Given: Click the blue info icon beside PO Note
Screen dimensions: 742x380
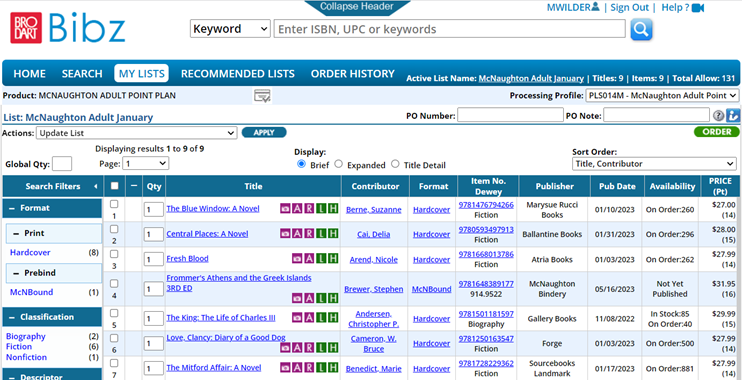Looking at the screenshot, I should 733,115.
